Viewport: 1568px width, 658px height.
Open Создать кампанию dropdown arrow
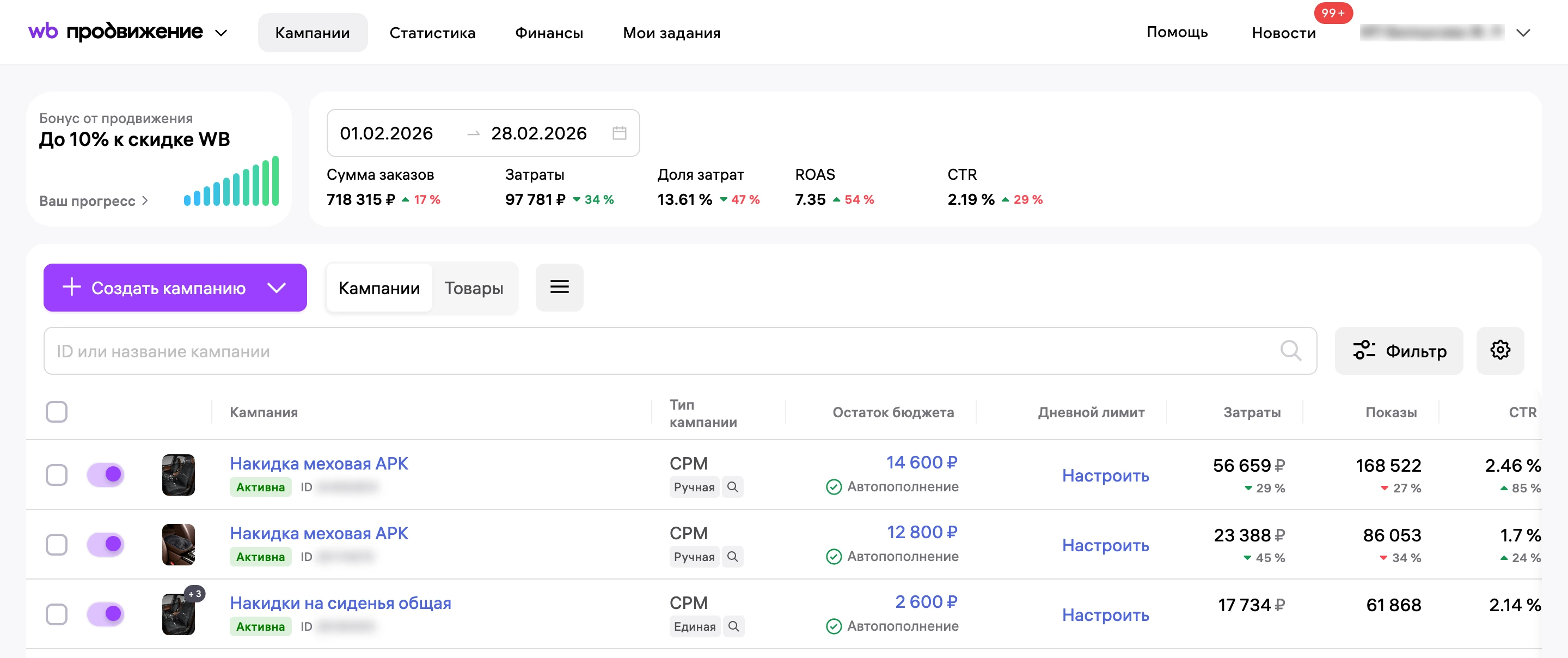coord(277,288)
